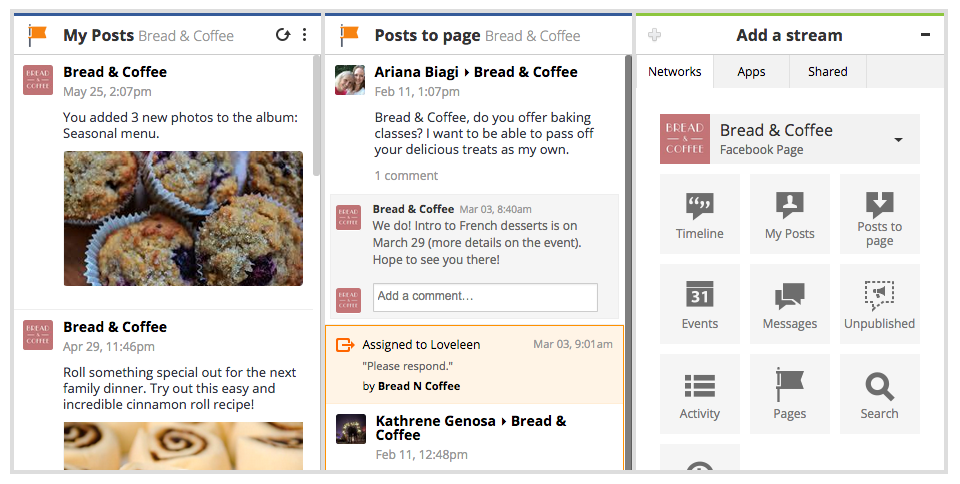Click the My Posts stream scrollbar
Viewport: 960px width, 484px height.
pos(316,116)
